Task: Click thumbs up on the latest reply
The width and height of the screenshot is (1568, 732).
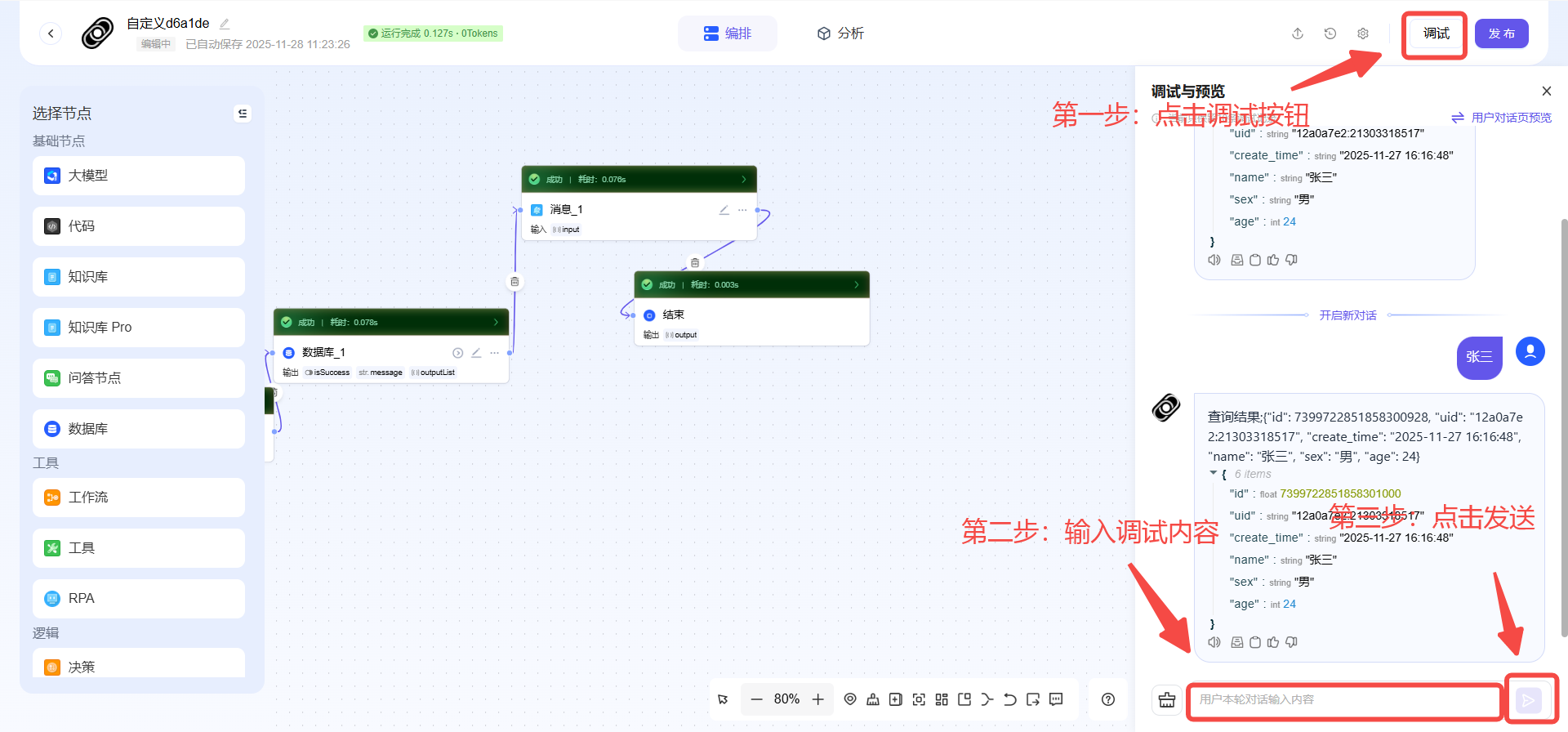Action: pos(1273,642)
